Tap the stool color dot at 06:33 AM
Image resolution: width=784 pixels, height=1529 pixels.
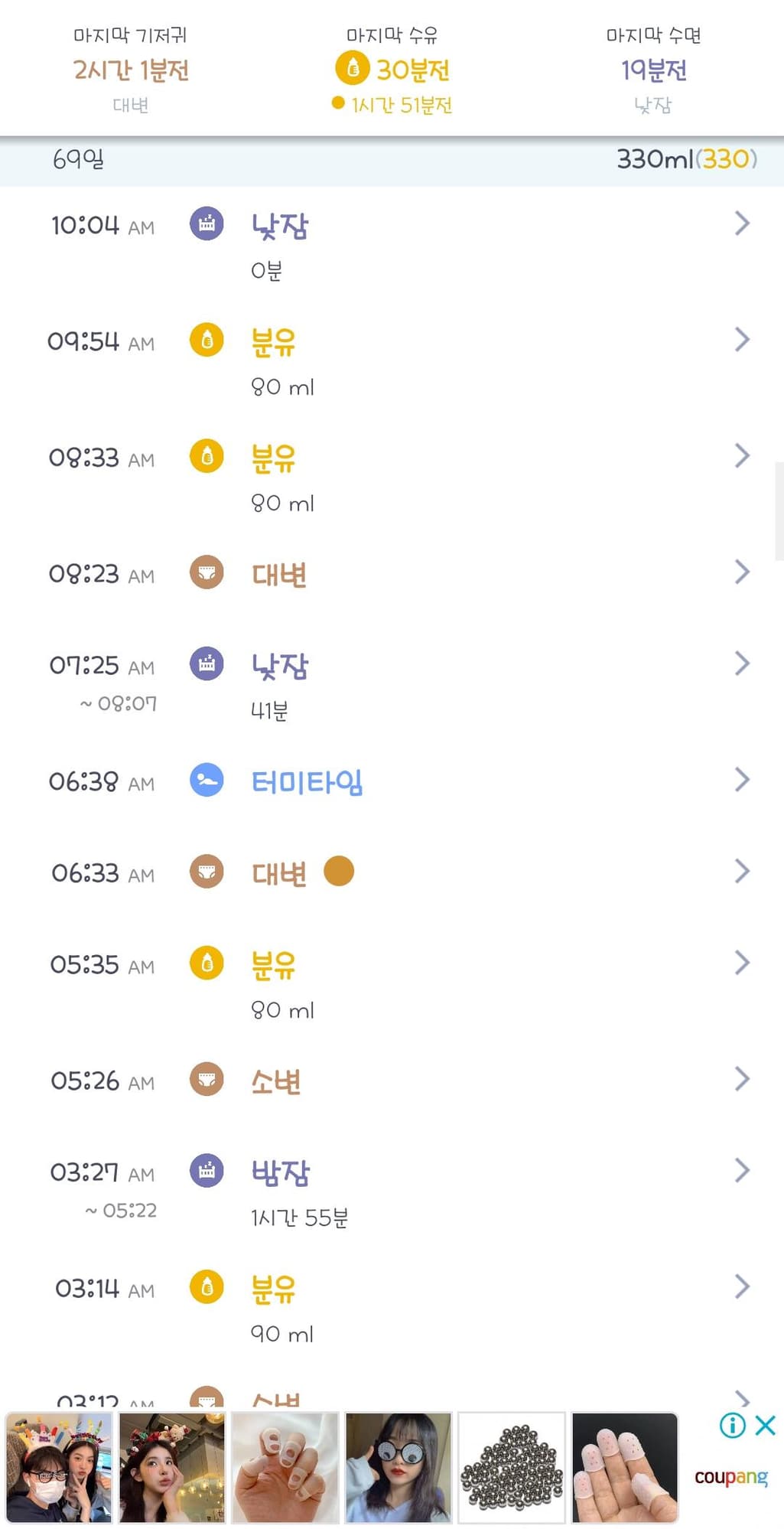(x=339, y=871)
